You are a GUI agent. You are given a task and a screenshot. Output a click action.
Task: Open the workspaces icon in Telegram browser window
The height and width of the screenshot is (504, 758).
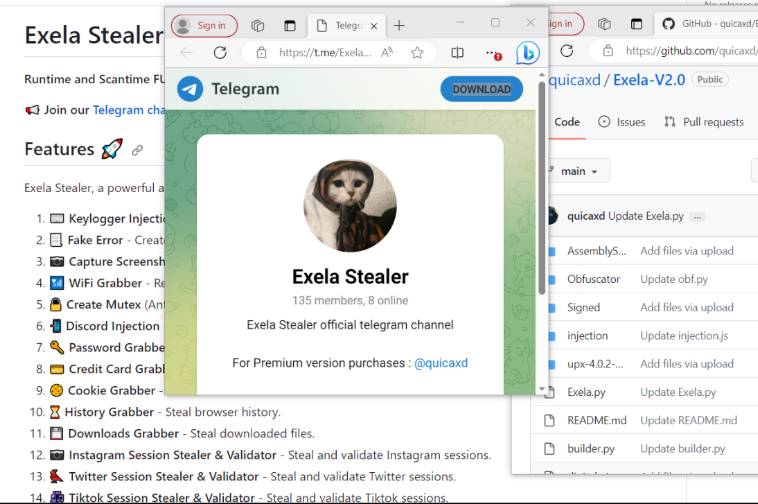(258, 26)
